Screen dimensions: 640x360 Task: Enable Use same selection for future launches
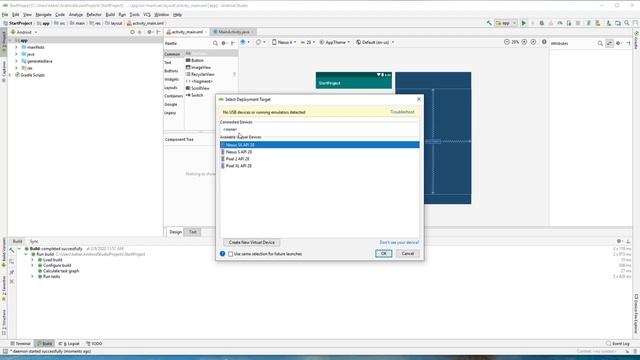pyautogui.click(x=231, y=254)
